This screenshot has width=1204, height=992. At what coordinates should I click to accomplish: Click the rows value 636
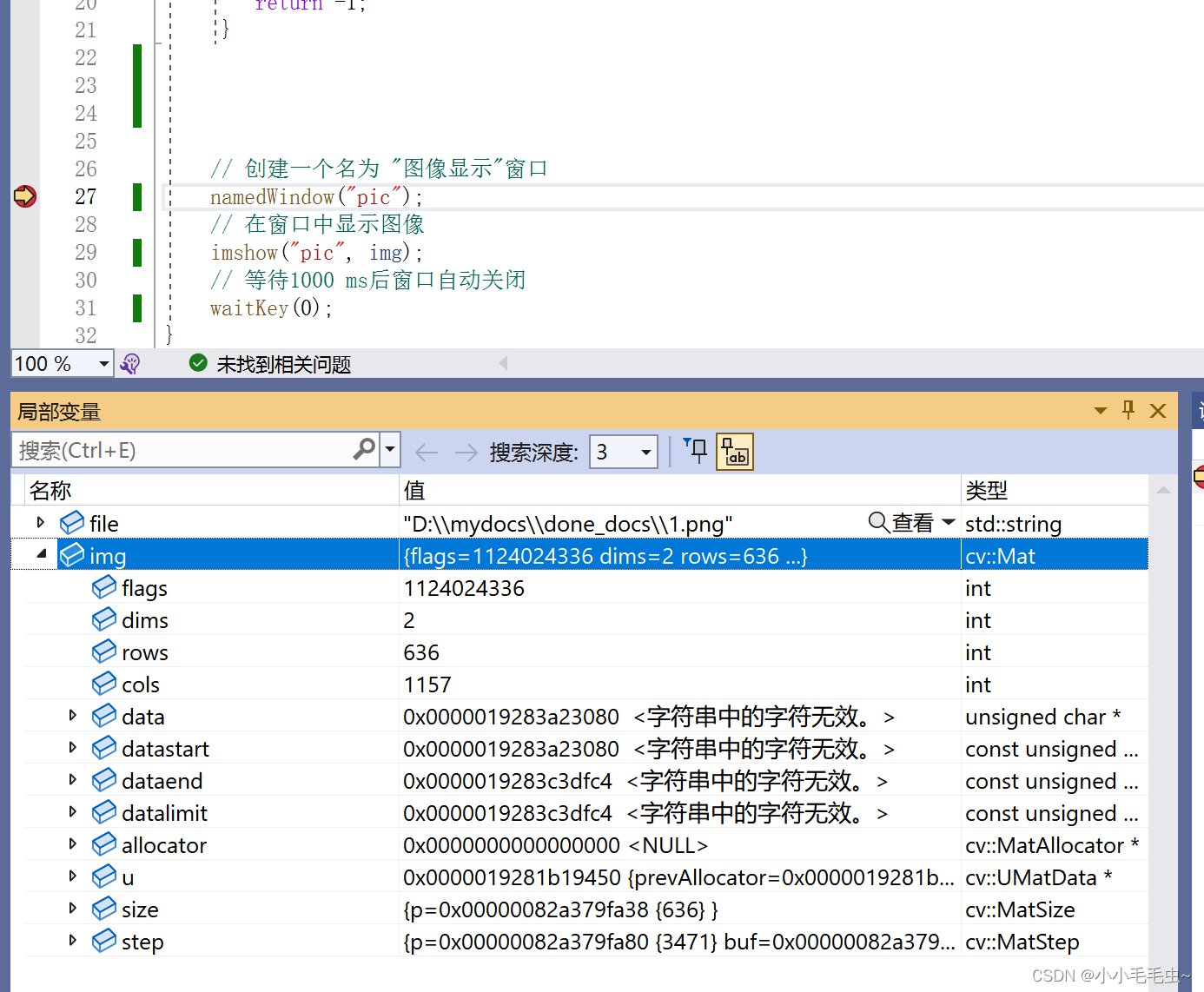[421, 652]
